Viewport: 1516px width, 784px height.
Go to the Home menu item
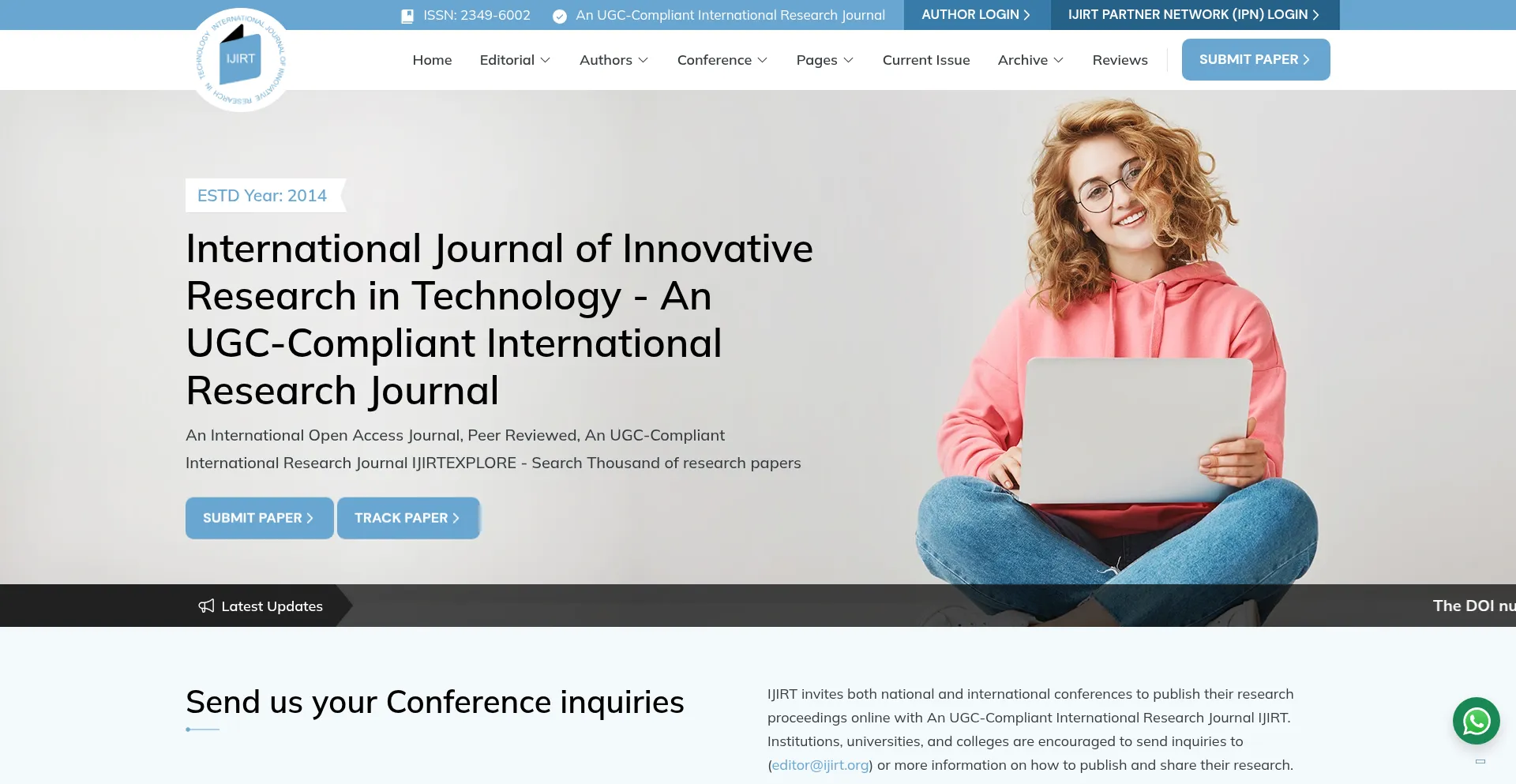432,60
